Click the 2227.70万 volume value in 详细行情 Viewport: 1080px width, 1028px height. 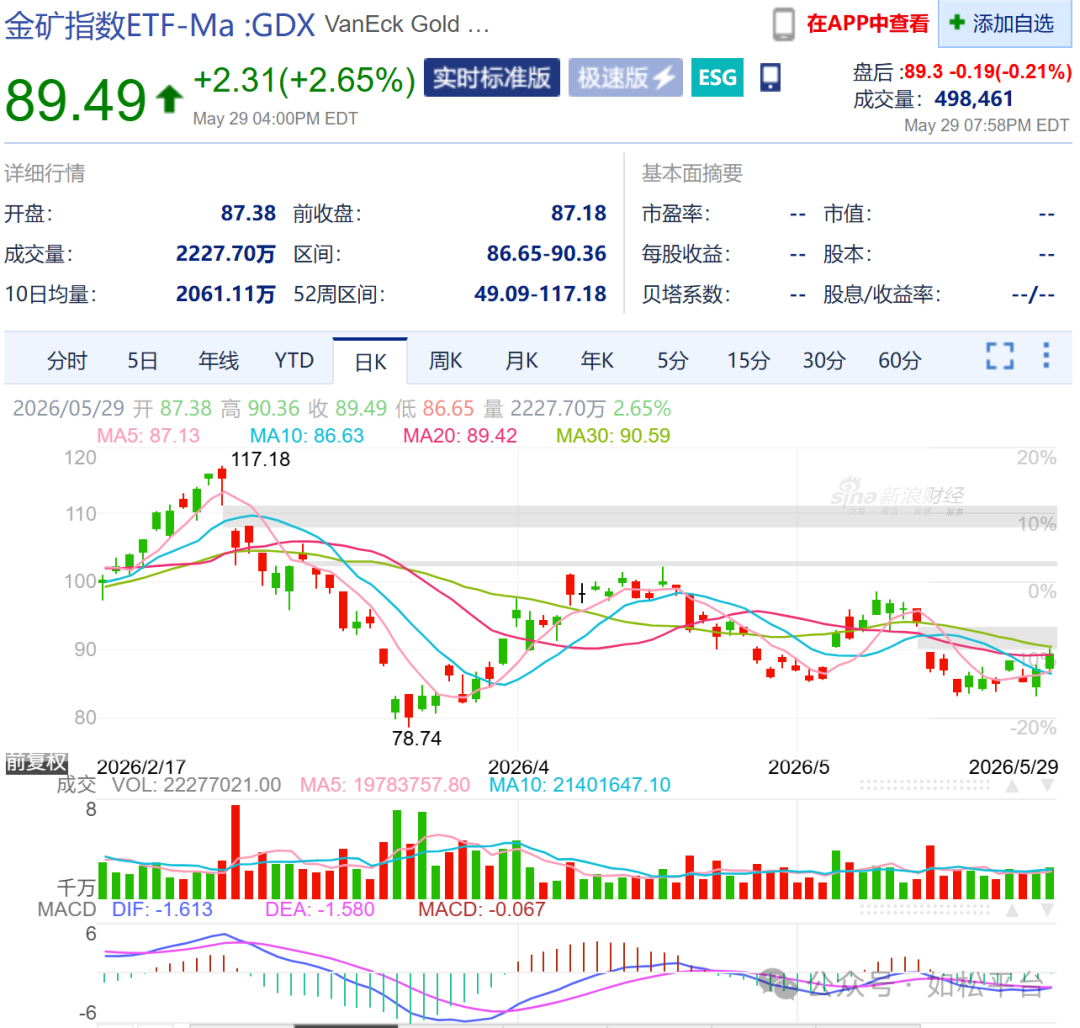[225, 254]
